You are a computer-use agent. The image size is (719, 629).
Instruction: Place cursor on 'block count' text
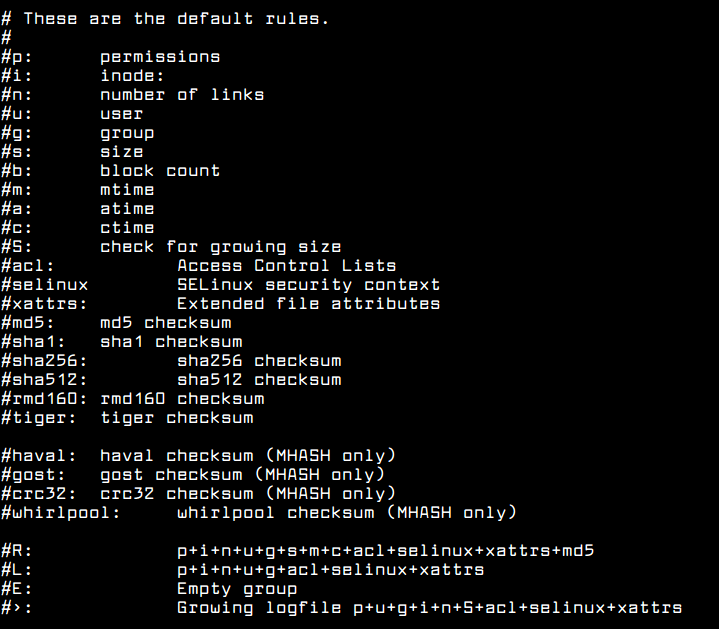[160, 171]
